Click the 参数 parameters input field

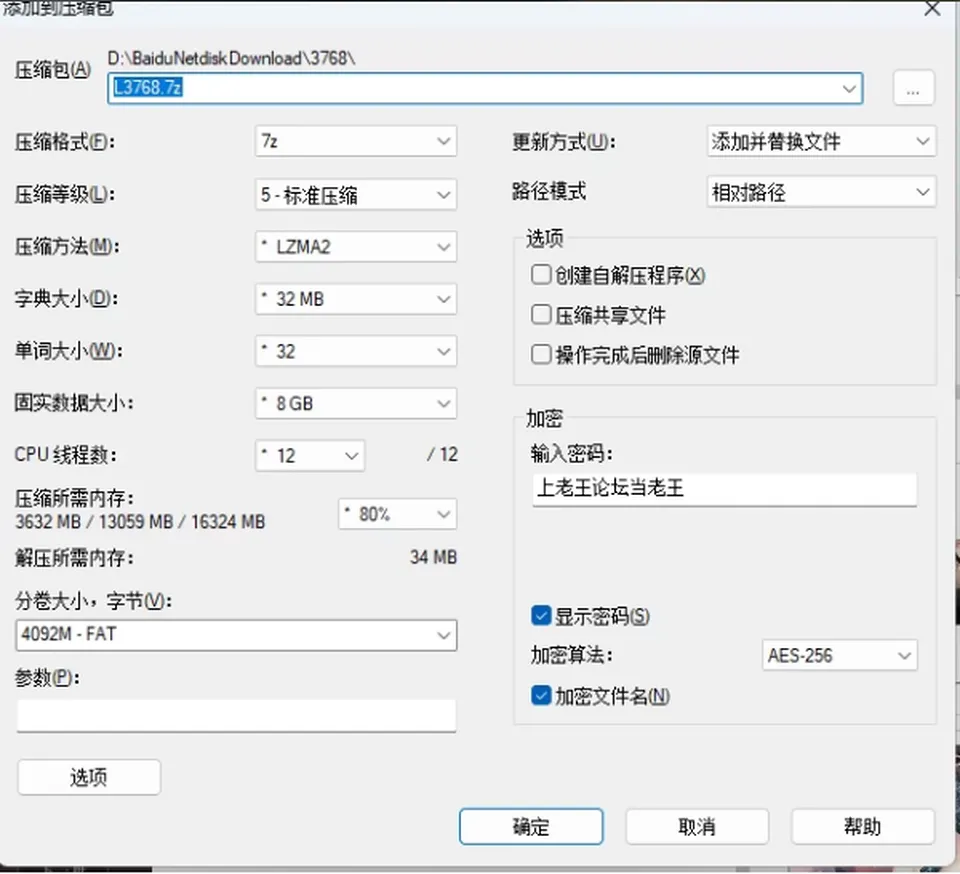[236, 715]
